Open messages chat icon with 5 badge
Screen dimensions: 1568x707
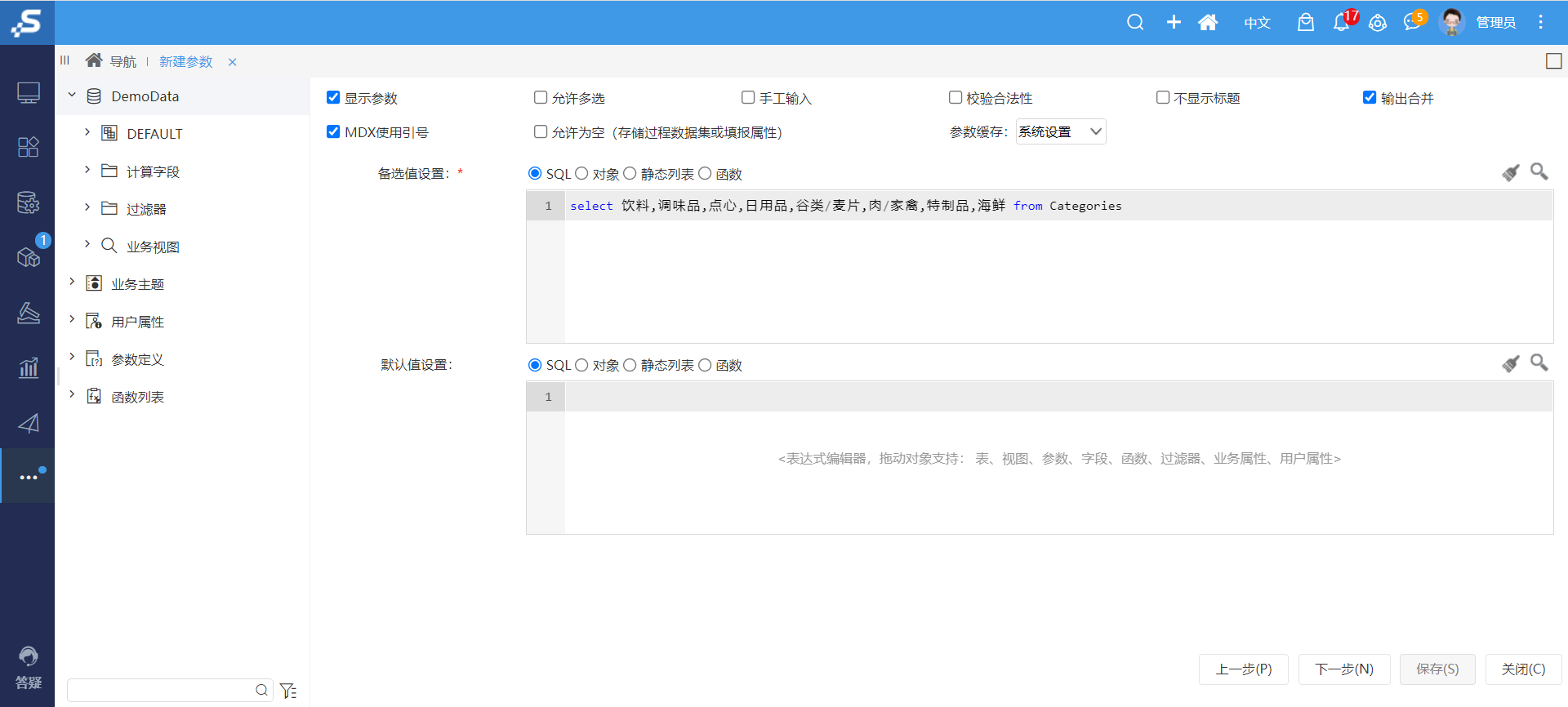click(x=1413, y=22)
